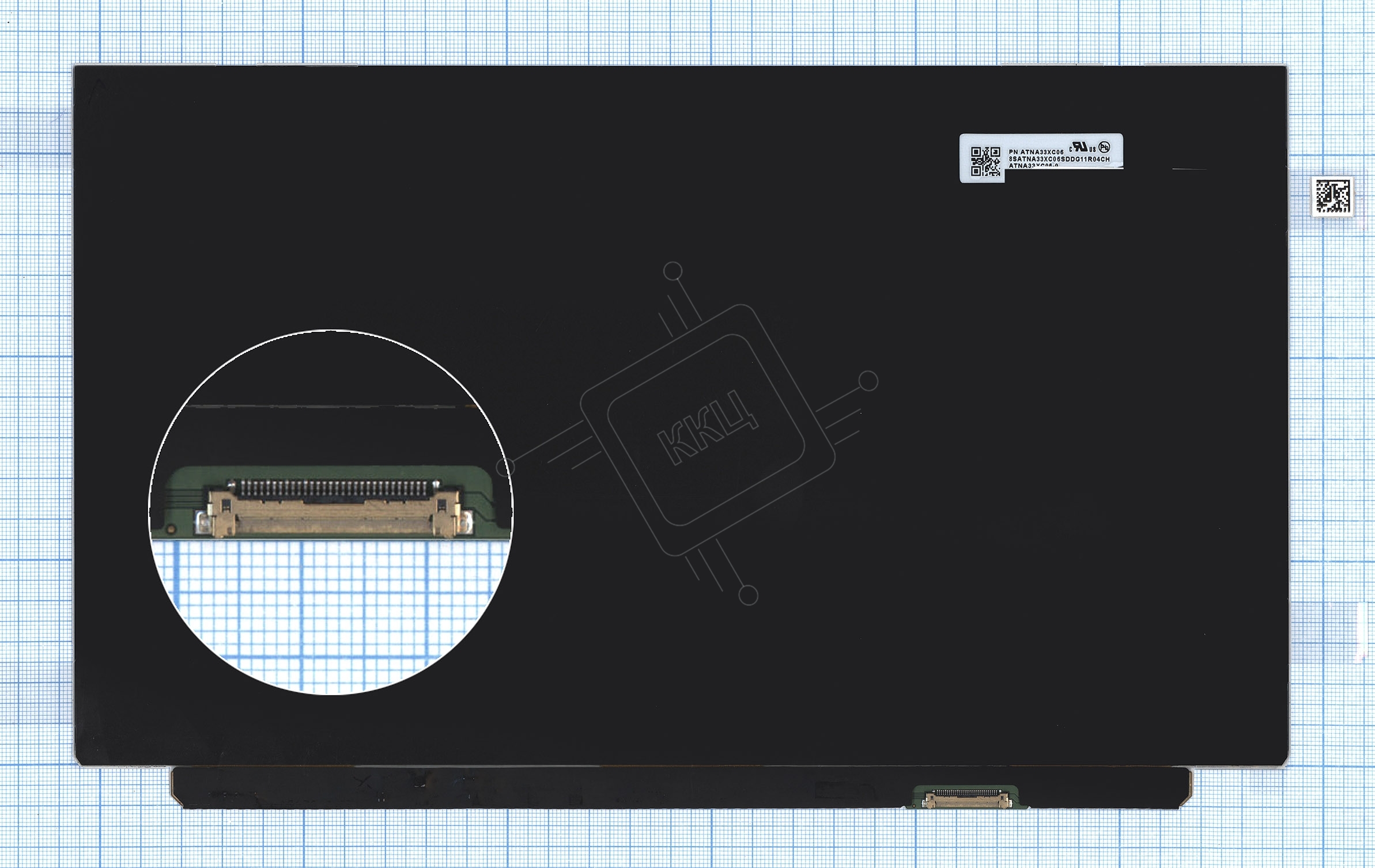Click the "8SATNA33XC06SDDG11R04CH" serial text

coord(1059,159)
